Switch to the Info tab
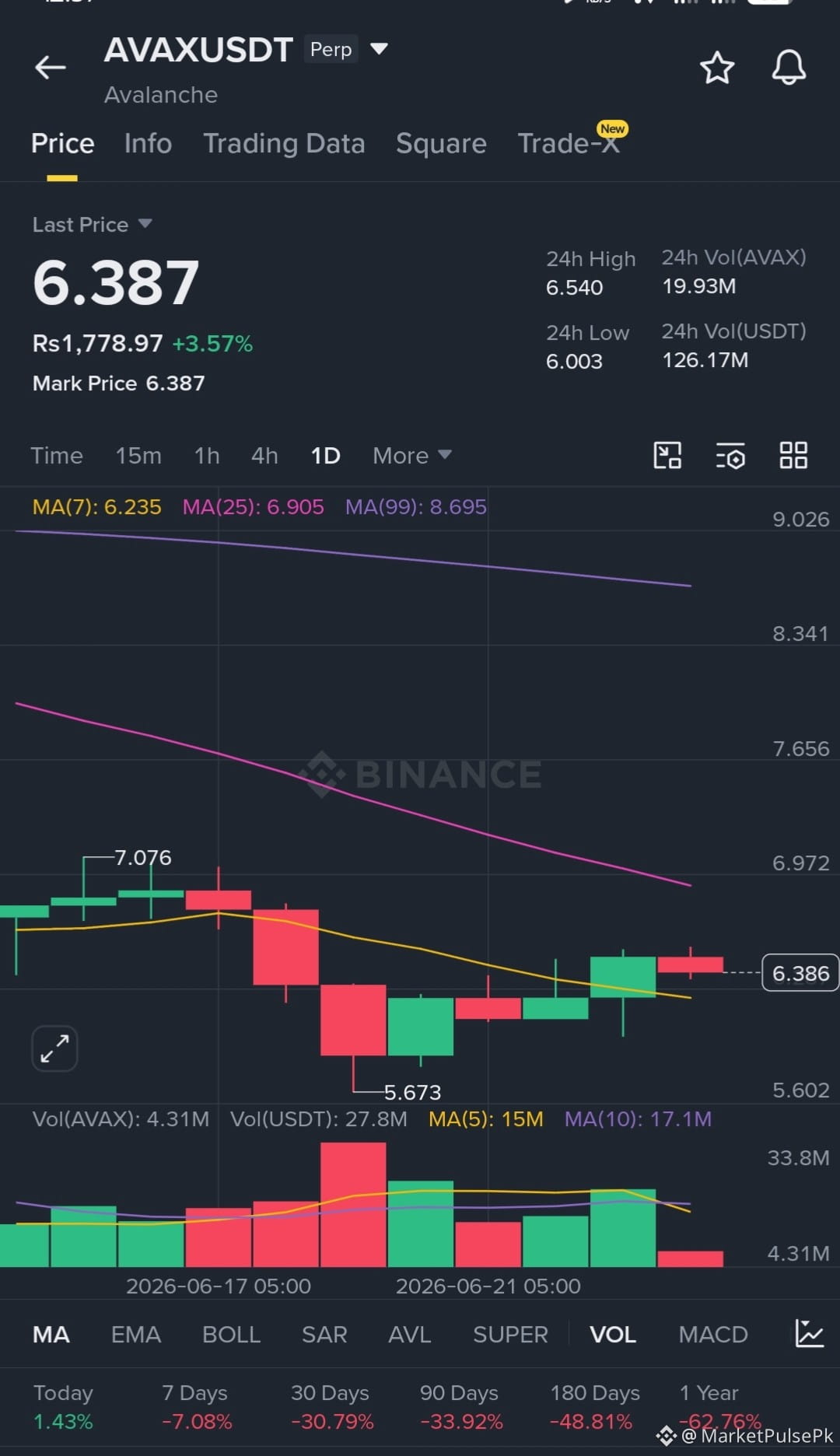 [148, 144]
